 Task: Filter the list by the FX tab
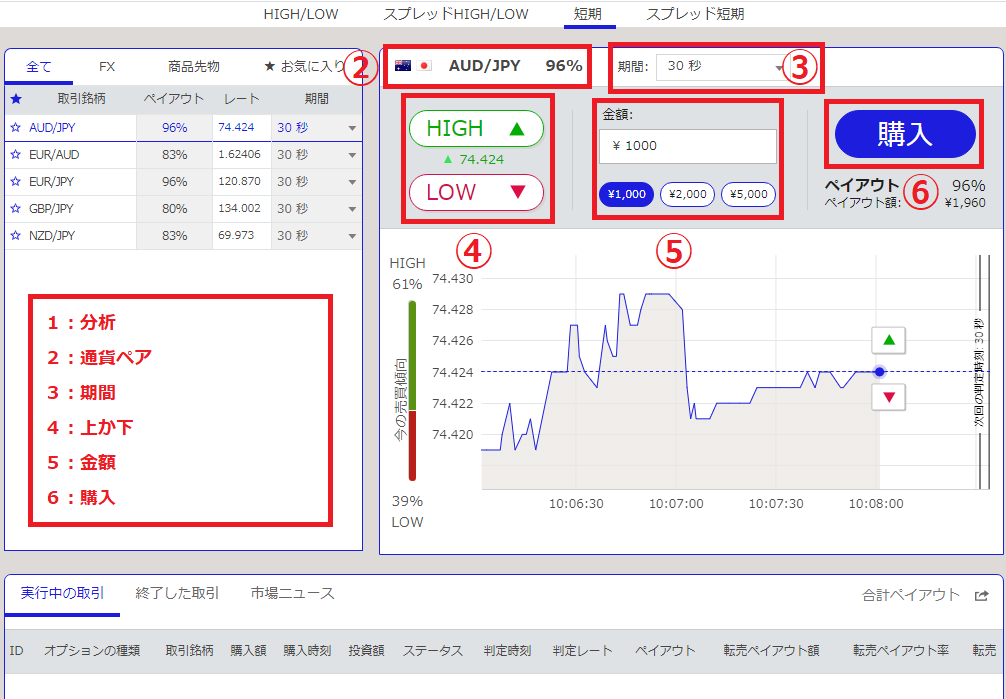pyautogui.click(x=107, y=66)
